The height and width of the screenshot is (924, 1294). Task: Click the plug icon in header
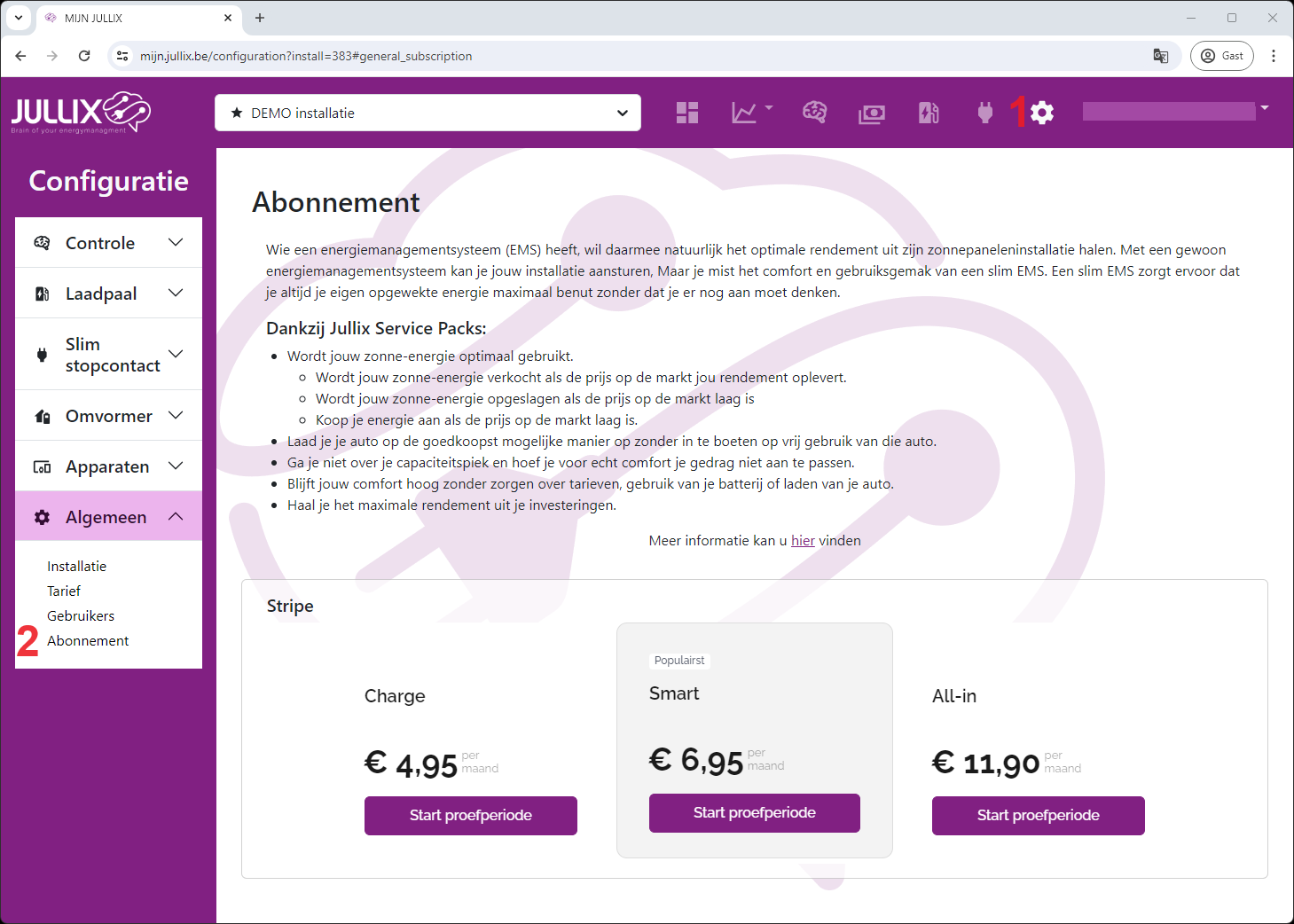click(984, 113)
